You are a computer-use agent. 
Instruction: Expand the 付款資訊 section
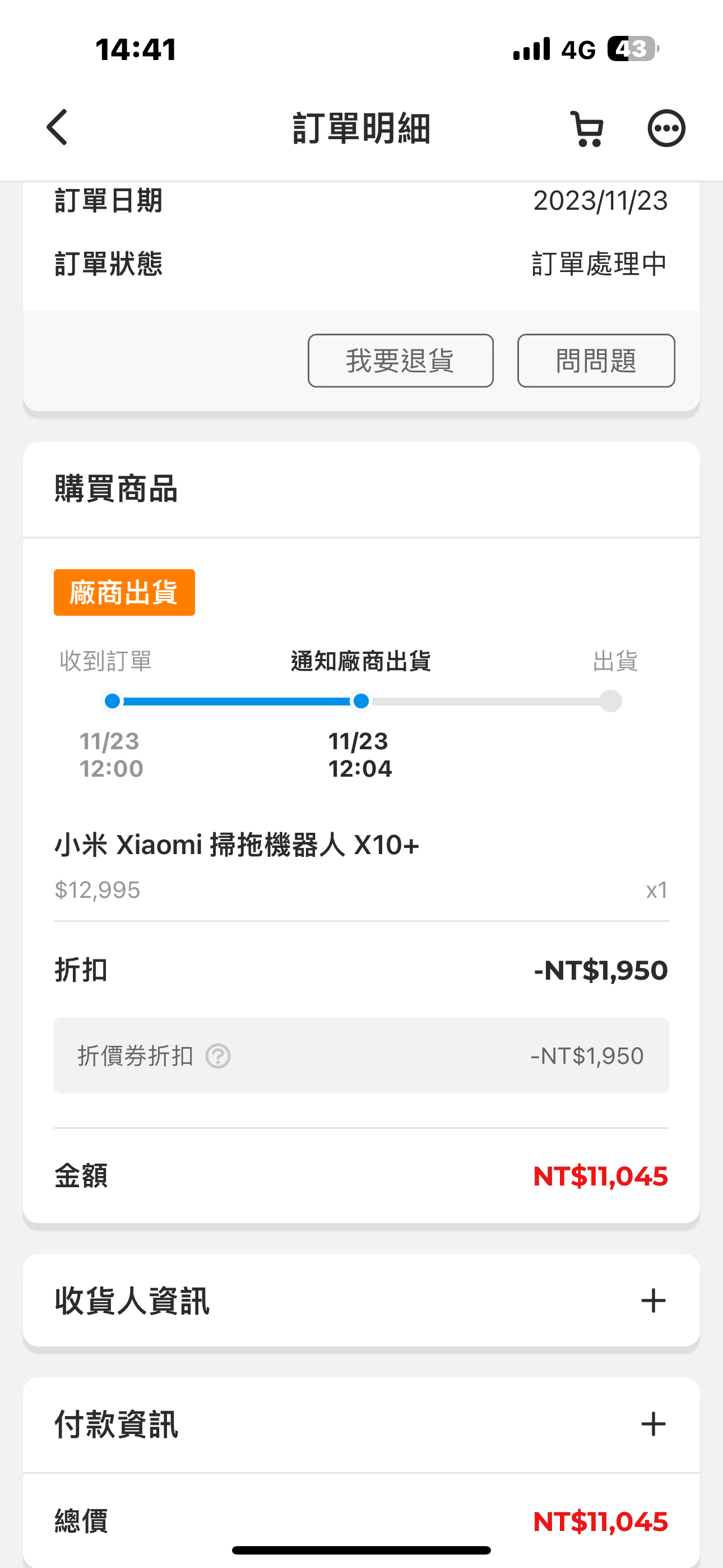[x=653, y=1424]
